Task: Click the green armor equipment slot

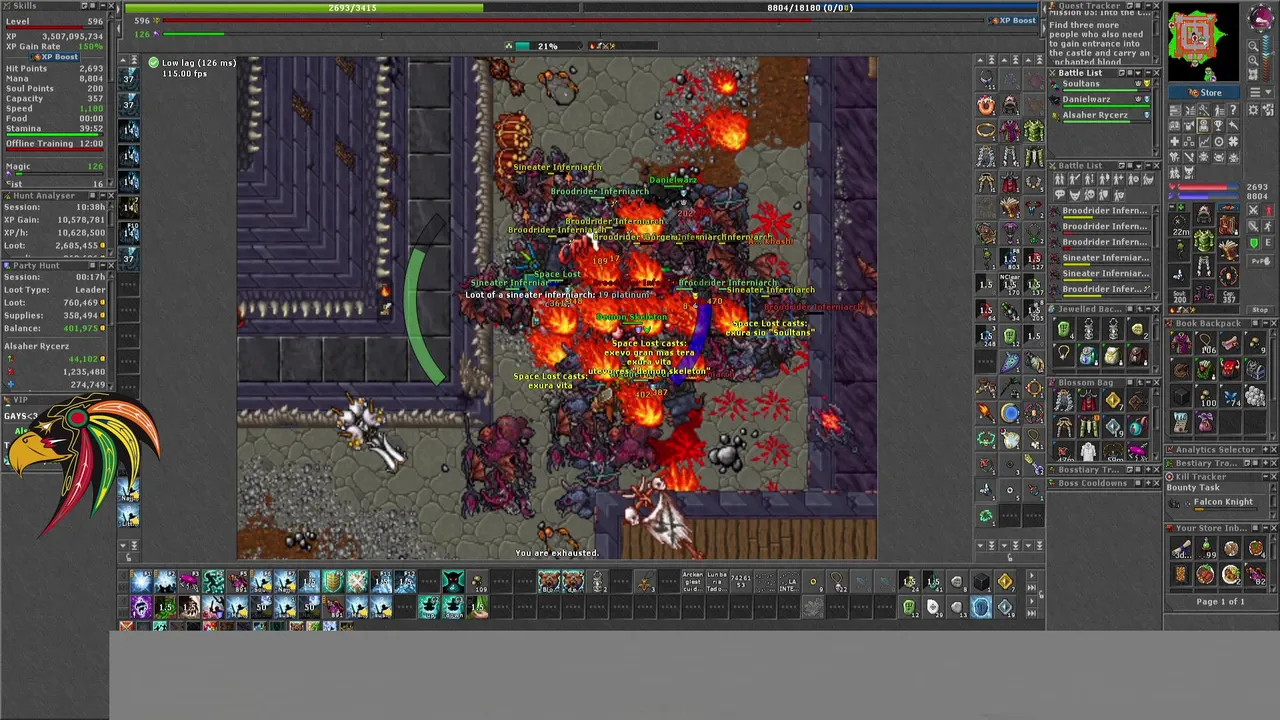Action: pos(1204,240)
